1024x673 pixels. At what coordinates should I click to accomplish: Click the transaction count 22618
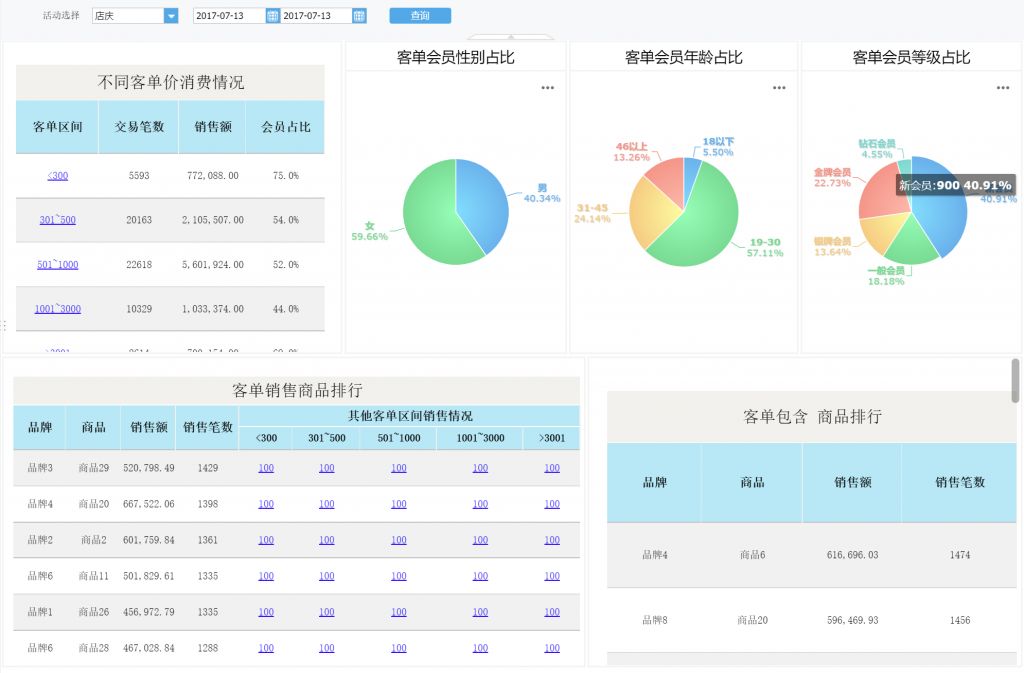point(139,264)
